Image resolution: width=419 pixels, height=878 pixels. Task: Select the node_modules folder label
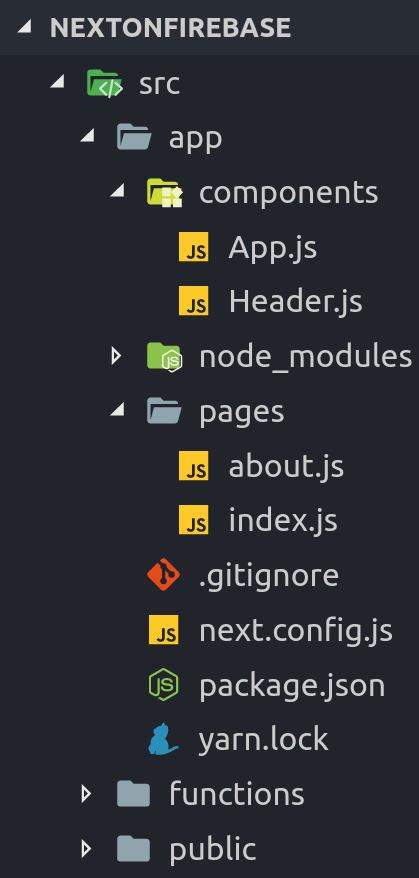(306, 357)
